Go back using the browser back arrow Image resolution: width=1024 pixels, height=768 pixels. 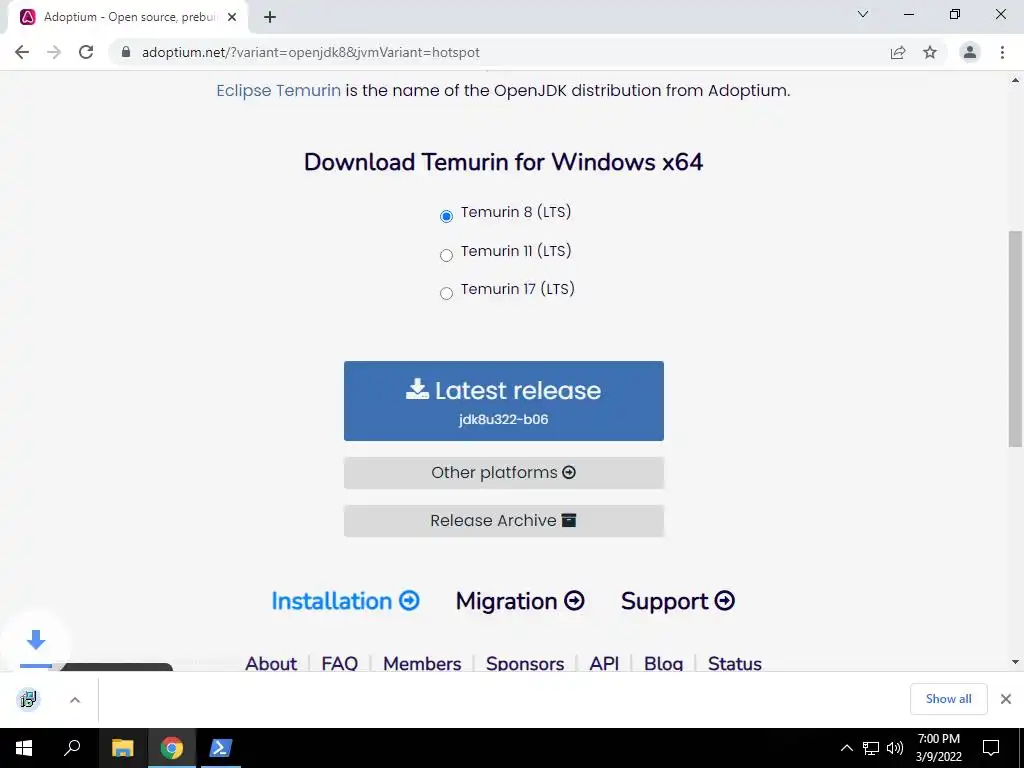(22, 52)
